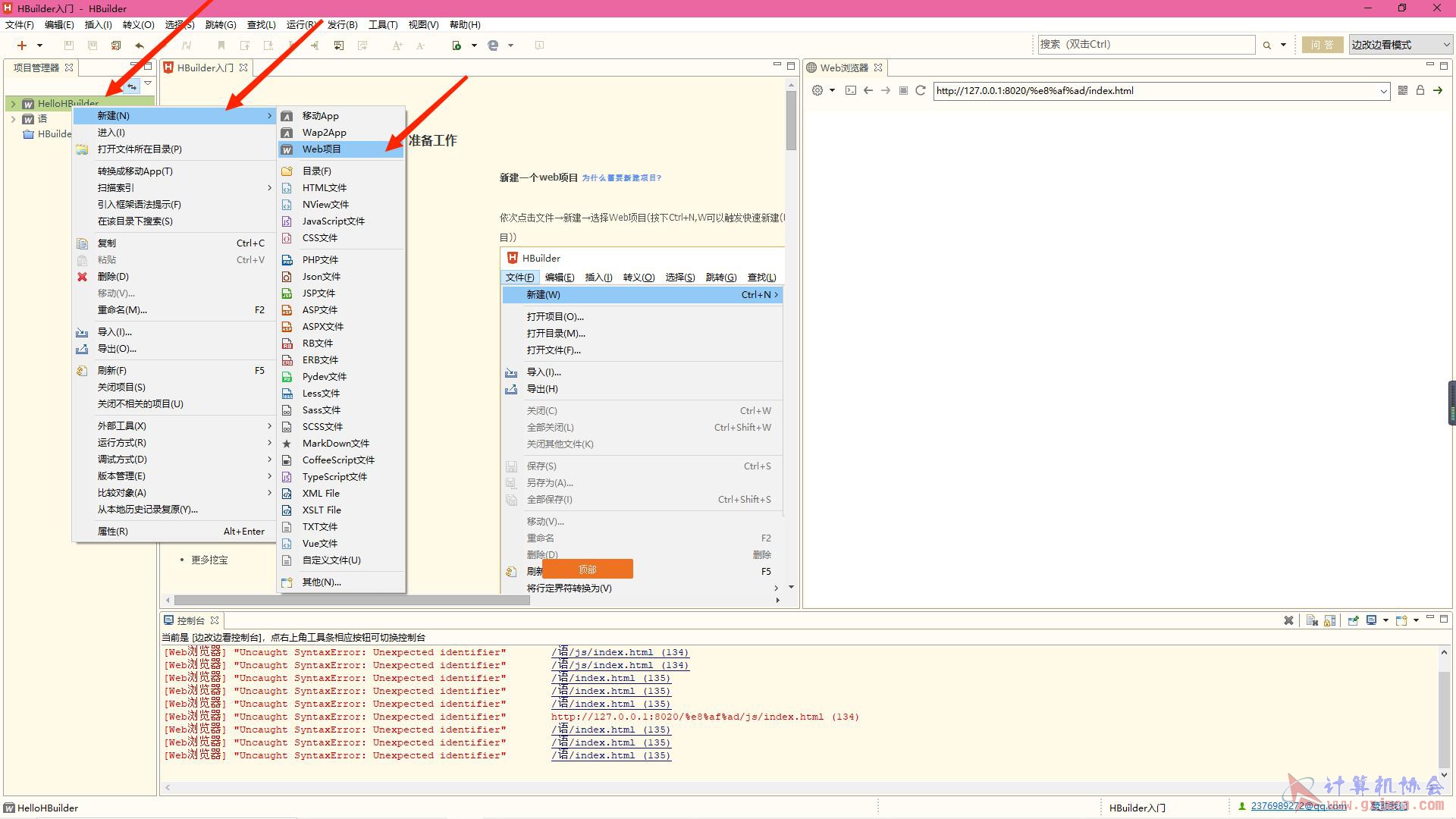Viewport: 1456px width, 819px height.
Task: Click the 问答 button
Action: point(1323,45)
